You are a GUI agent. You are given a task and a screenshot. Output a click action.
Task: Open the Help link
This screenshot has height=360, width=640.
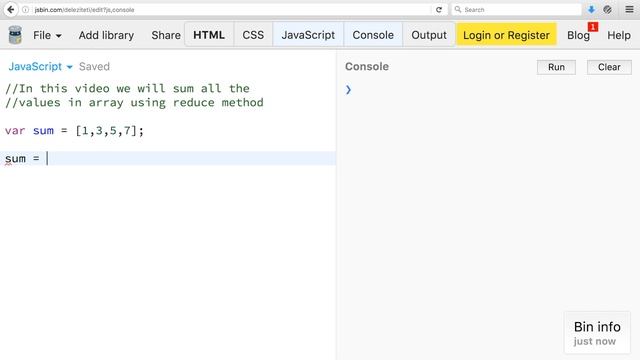pyautogui.click(x=619, y=36)
